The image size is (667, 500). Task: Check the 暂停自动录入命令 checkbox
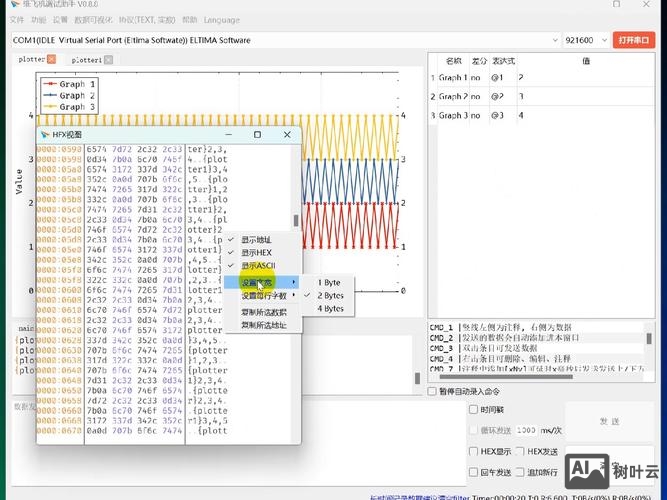click(433, 391)
